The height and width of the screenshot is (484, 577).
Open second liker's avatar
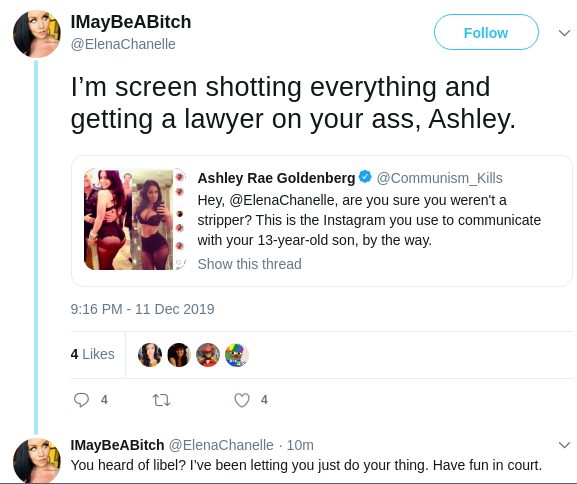pos(179,355)
